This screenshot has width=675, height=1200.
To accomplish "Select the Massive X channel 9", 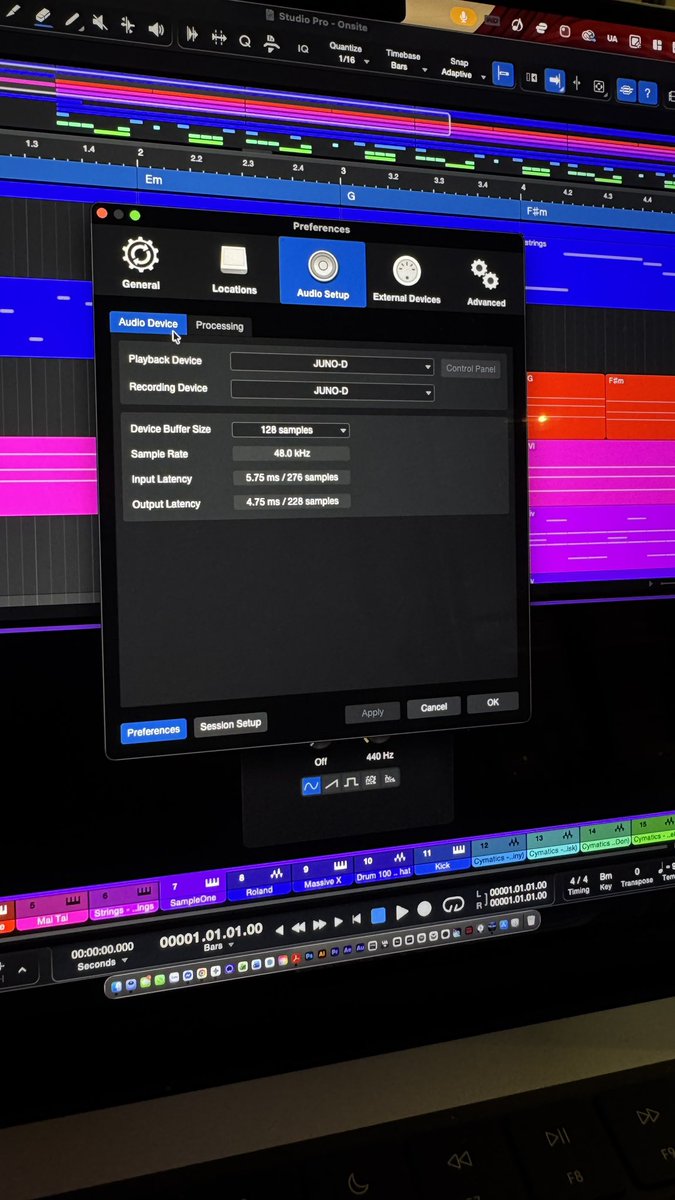I will coord(322,876).
